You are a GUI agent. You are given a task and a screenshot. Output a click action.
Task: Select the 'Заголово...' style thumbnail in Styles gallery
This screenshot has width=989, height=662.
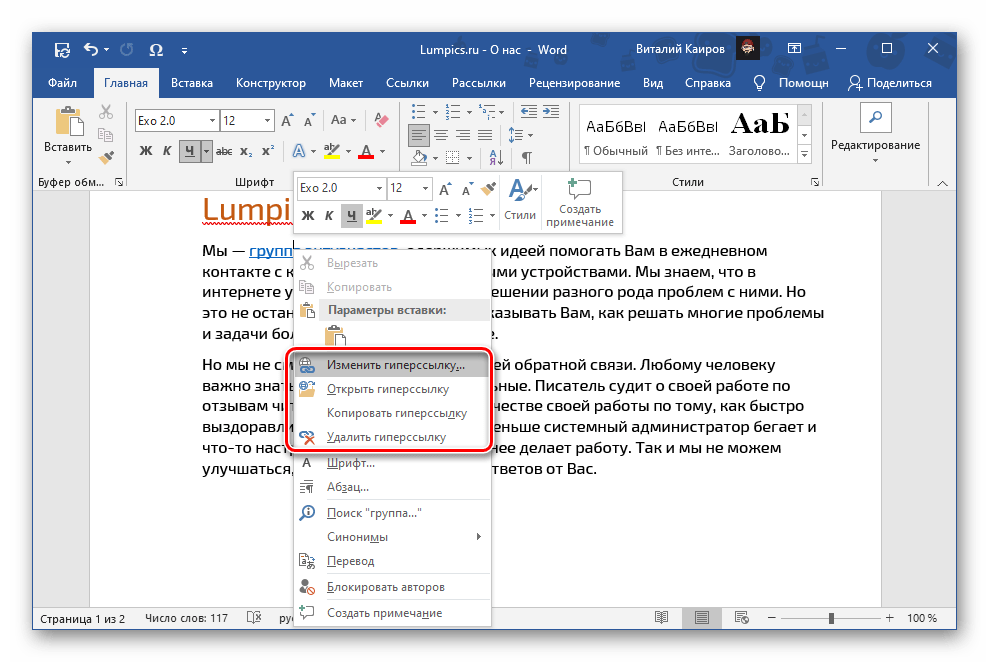pyautogui.click(x=760, y=133)
